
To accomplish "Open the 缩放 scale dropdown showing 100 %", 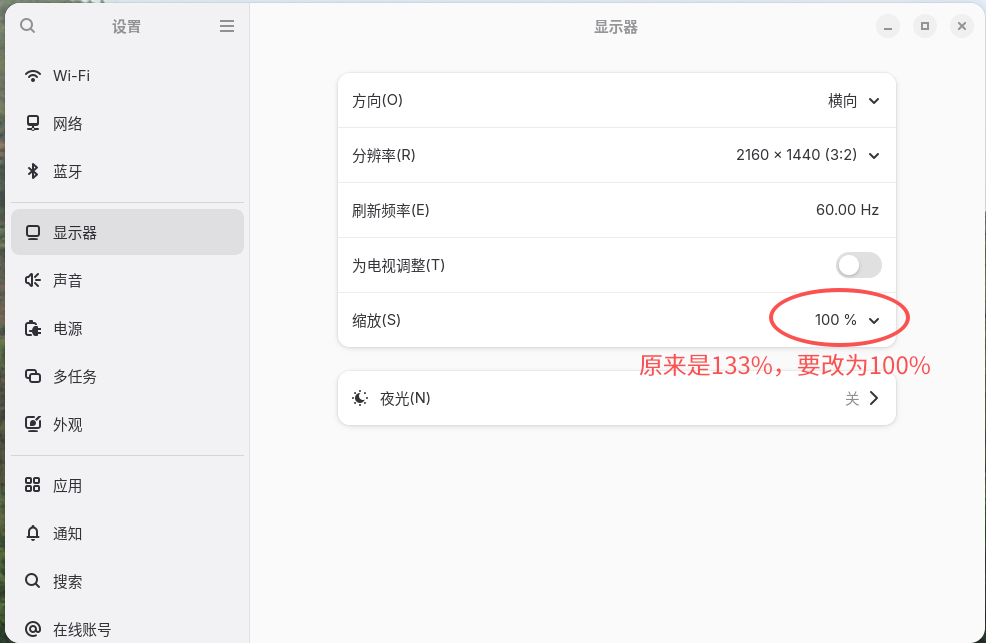I will [847, 320].
